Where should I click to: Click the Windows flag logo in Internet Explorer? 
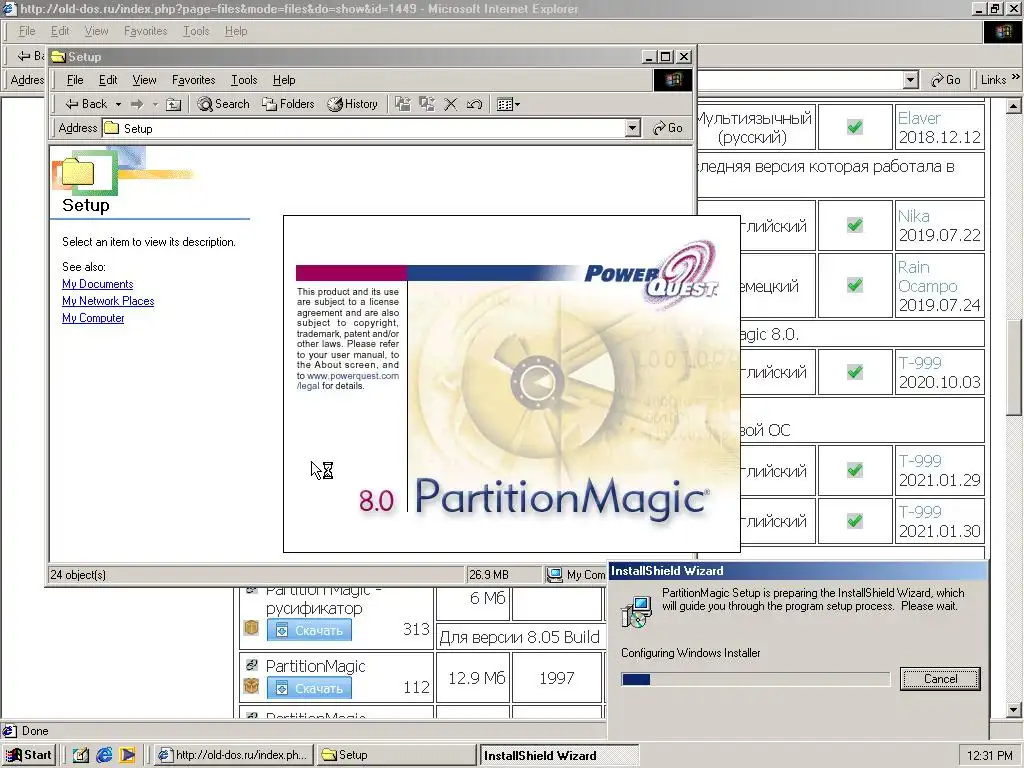[1002, 31]
